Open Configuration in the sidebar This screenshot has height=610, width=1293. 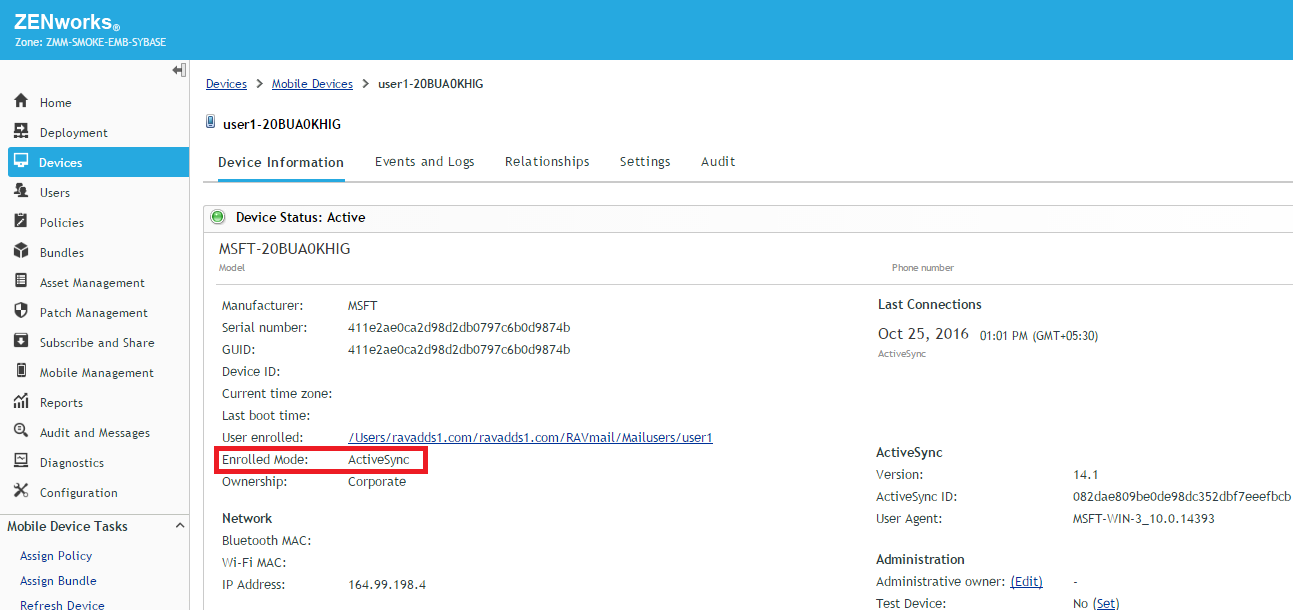pos(79,493)
